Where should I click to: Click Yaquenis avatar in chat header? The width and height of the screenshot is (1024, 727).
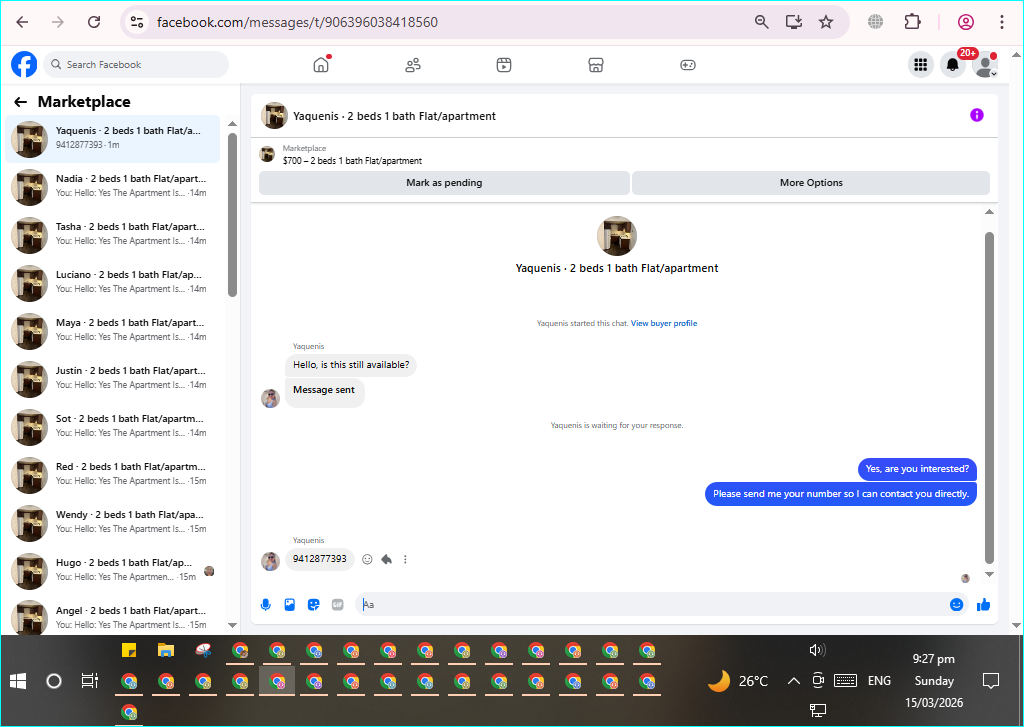pyautogui.click(x=274, y=116)
